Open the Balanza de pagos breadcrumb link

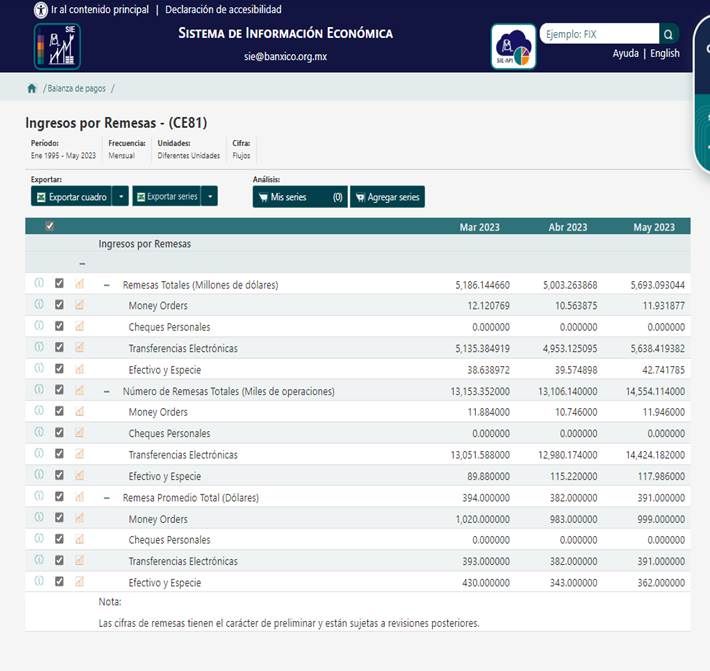76,89
